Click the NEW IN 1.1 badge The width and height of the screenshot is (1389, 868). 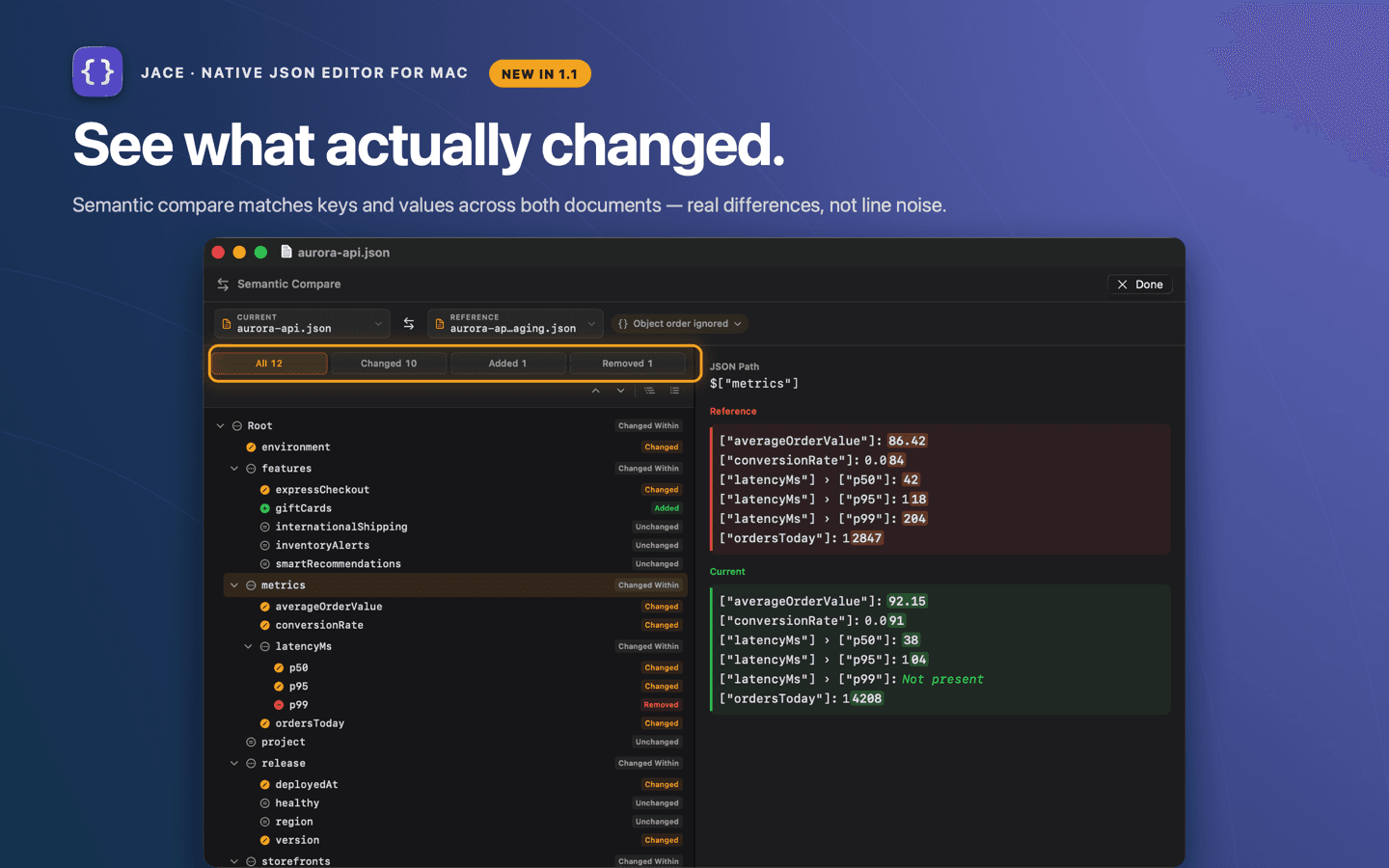(539, 73)
